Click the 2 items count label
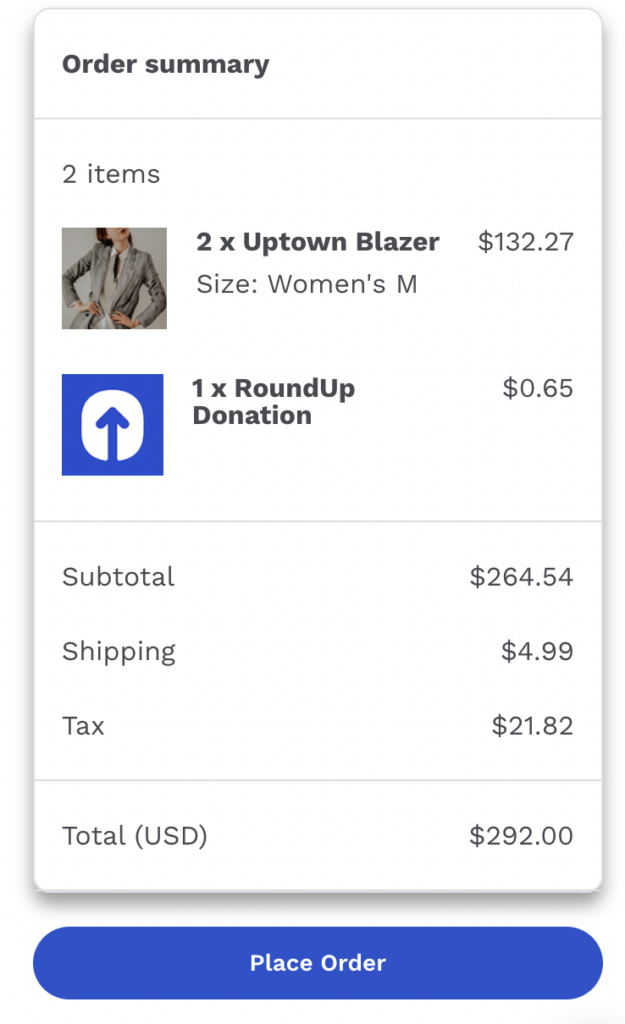 point(111,174)
